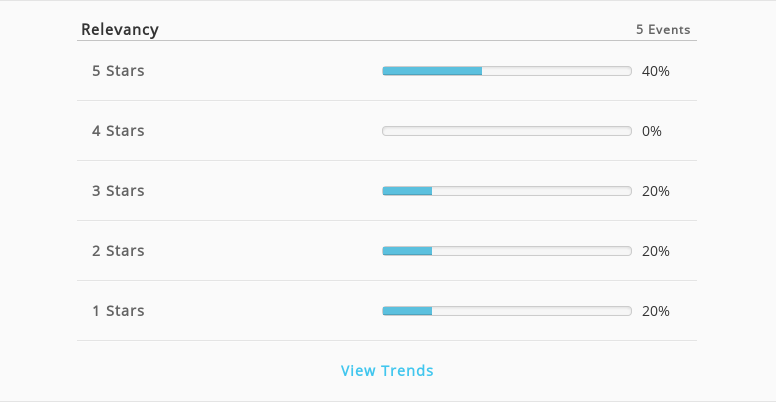Click the 20% value for 2 Stars
This screenshot has height=402, width=776.
click(x=656, y=251)
